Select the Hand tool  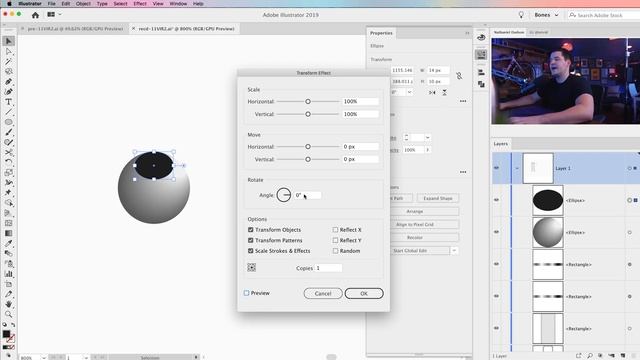tap(9, 304)
